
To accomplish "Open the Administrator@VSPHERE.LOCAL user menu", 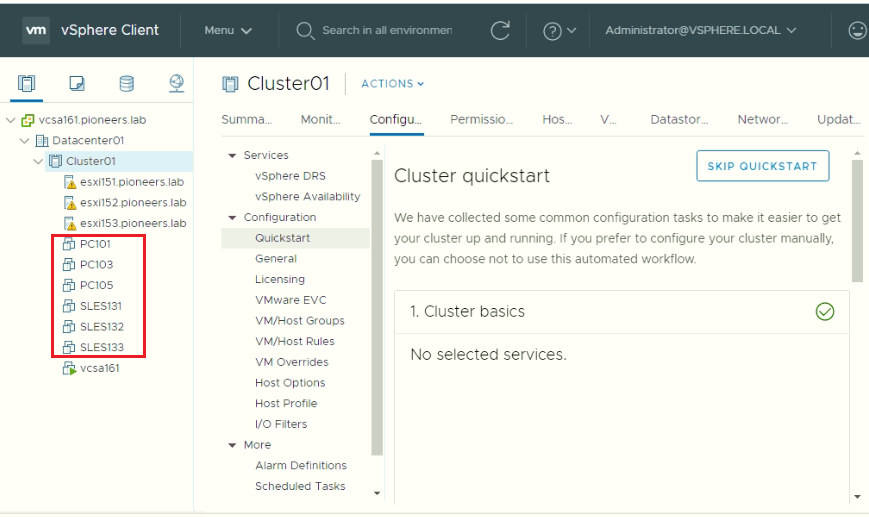I will coord(701,30).
